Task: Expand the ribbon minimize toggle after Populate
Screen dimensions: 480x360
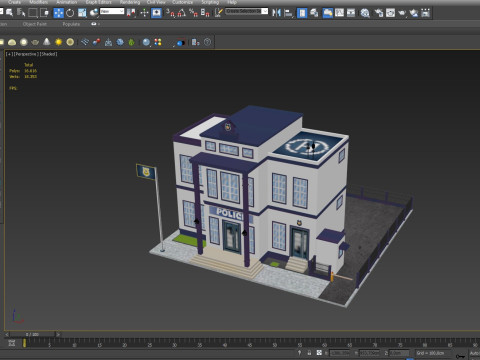Action: [95, 24]
